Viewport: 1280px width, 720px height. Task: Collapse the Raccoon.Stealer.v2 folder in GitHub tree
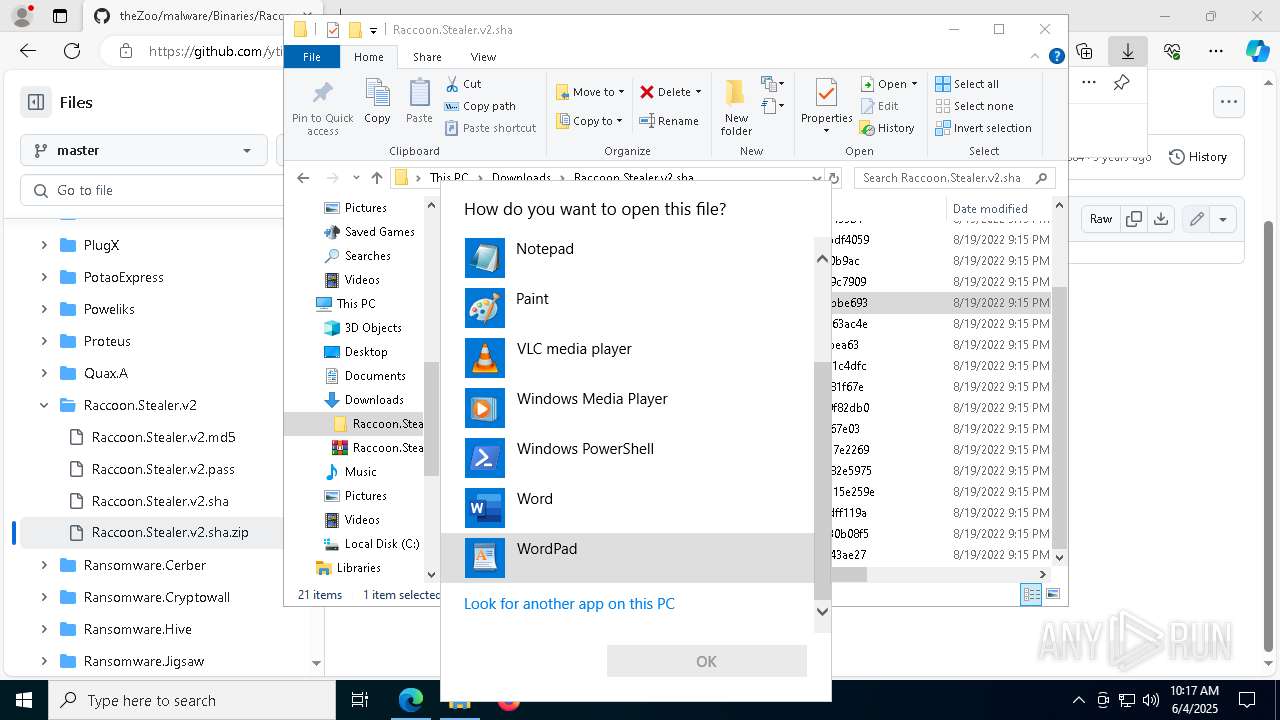(43, 405)
